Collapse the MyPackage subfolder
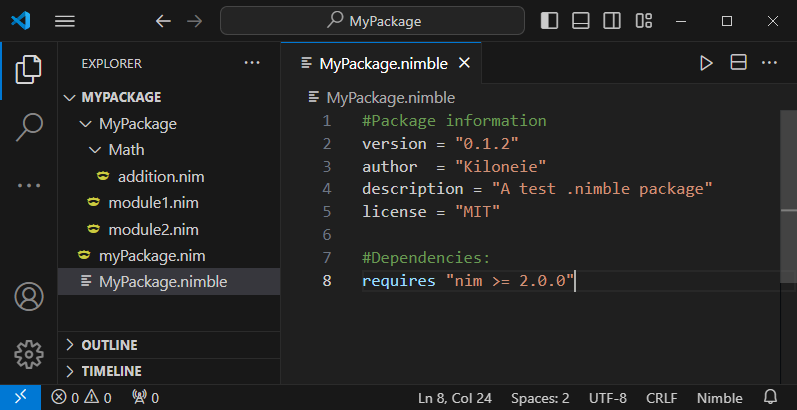The width and height of the screenshot is (797, 410). click(x=169, y=124)
